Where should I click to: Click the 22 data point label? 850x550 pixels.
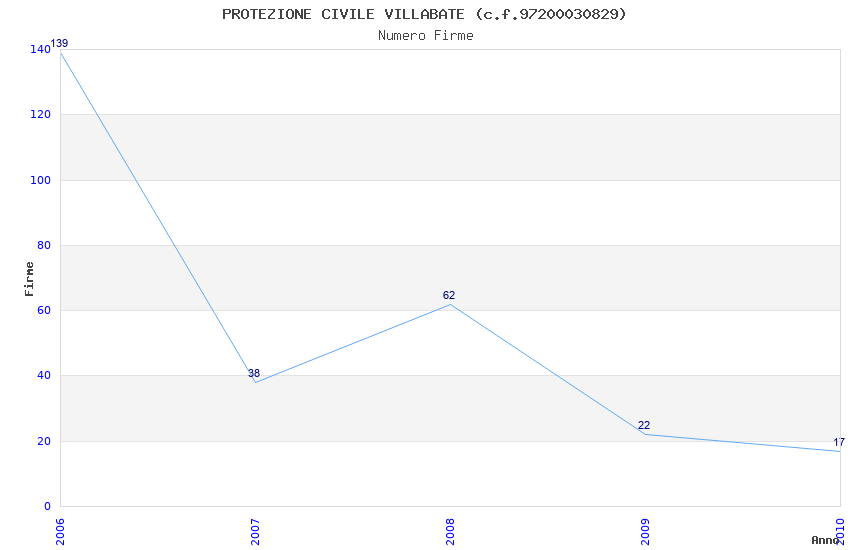pos(644,426)
